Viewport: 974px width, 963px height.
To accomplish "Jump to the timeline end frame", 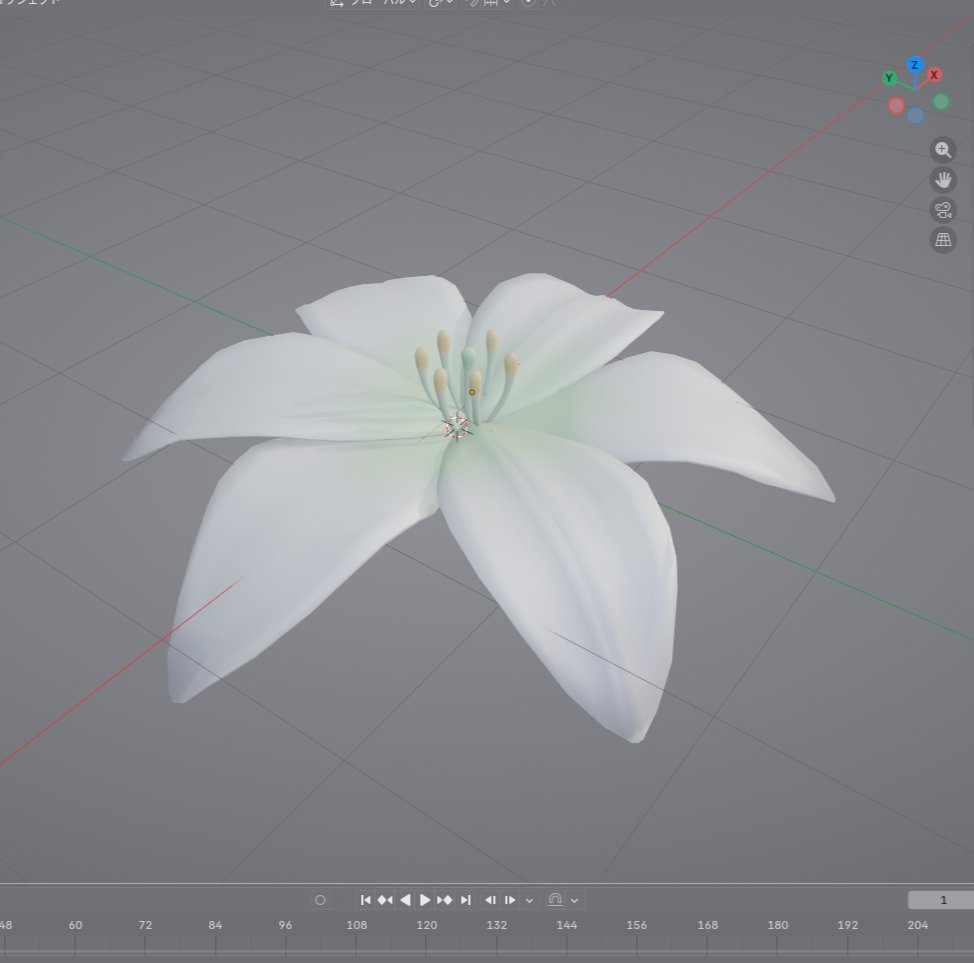I will coord(465,900).
